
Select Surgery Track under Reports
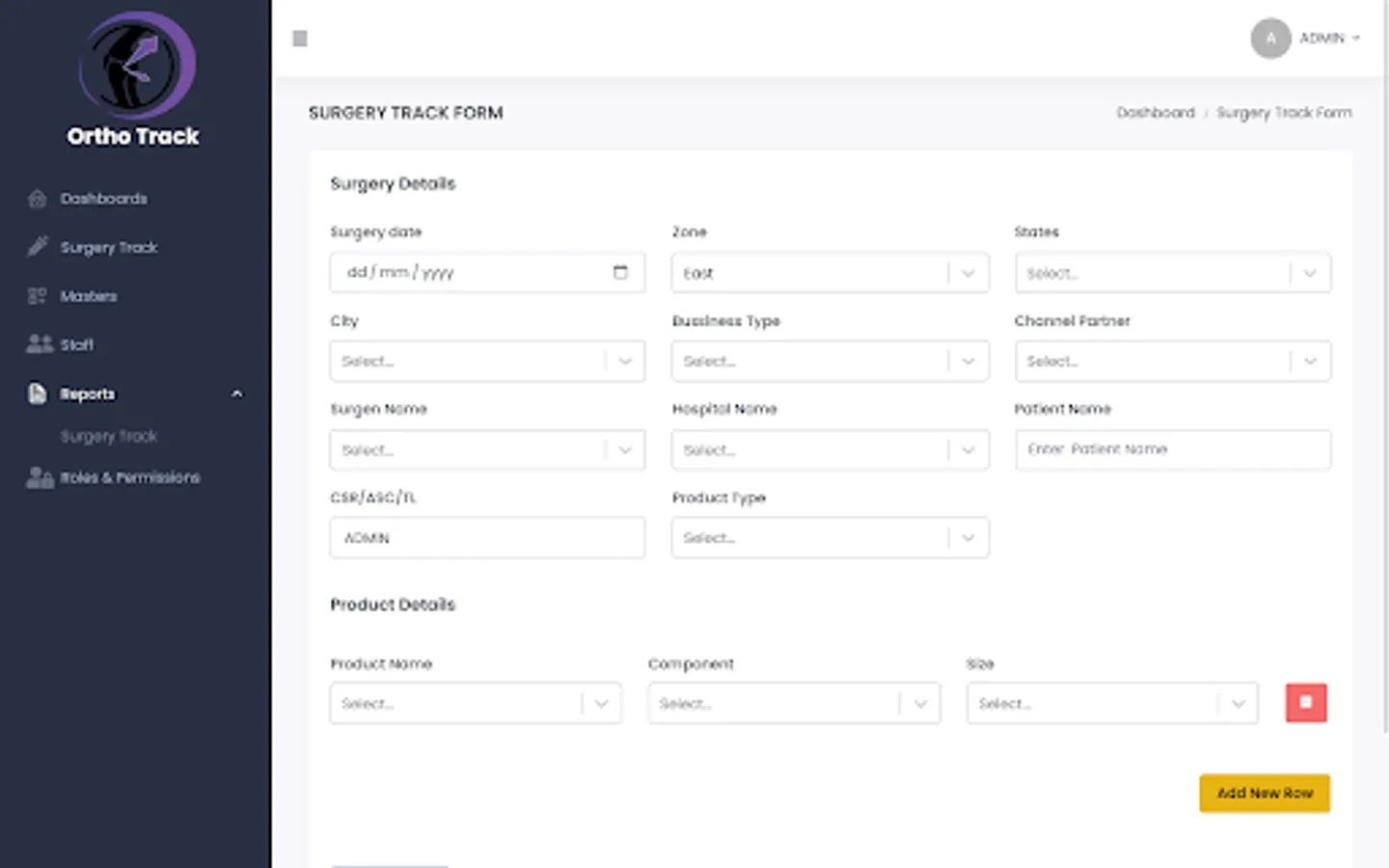click(108, 437)
